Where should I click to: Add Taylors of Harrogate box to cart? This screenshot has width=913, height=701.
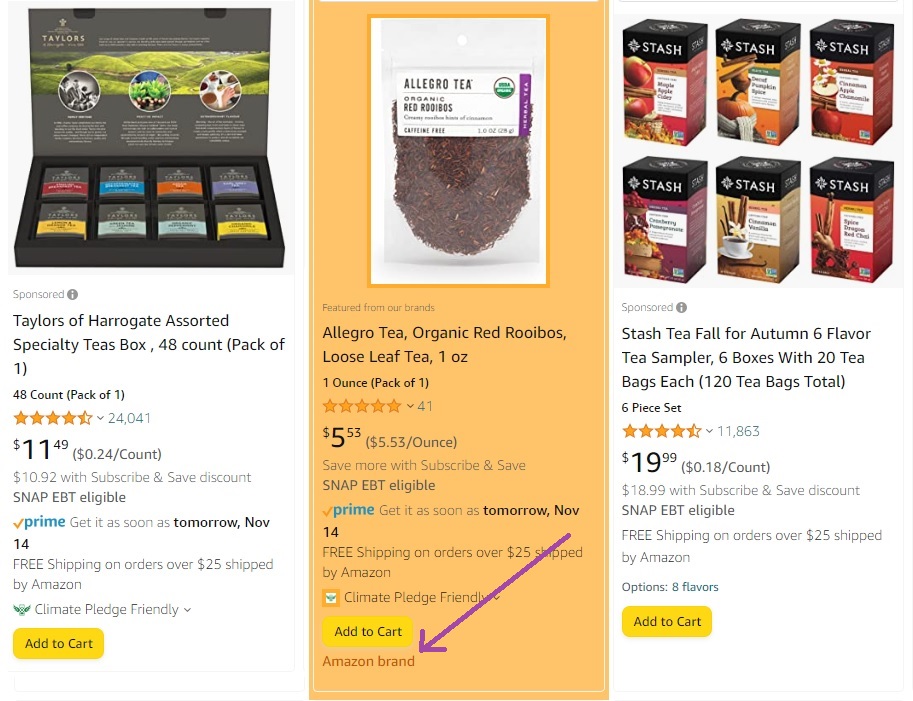(59, 643)
